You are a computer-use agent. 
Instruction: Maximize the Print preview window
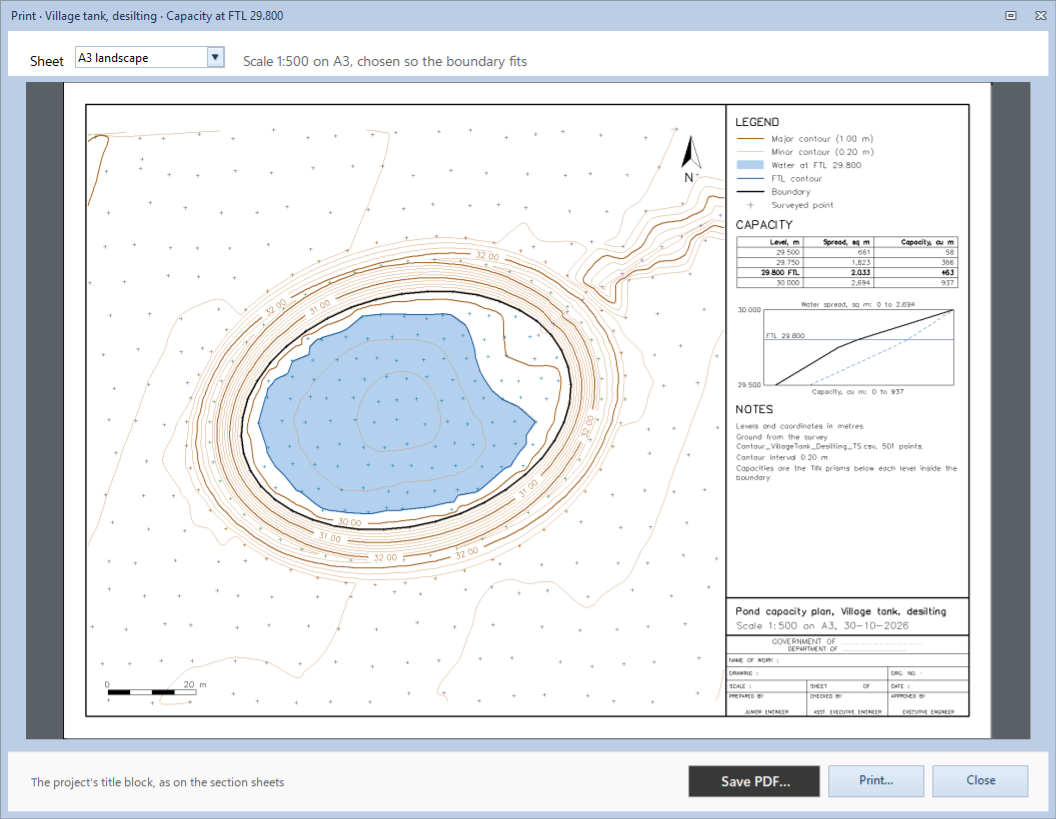1011,15
